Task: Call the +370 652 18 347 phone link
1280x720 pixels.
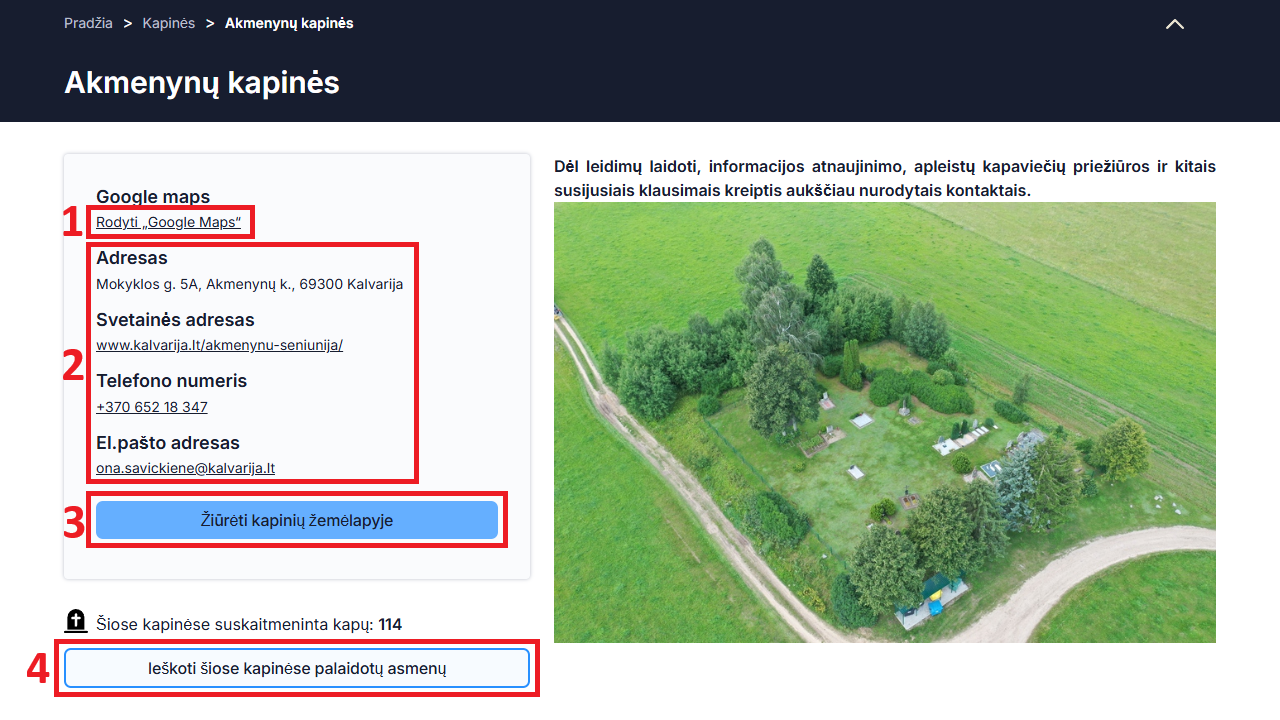Action: (152, 407)
